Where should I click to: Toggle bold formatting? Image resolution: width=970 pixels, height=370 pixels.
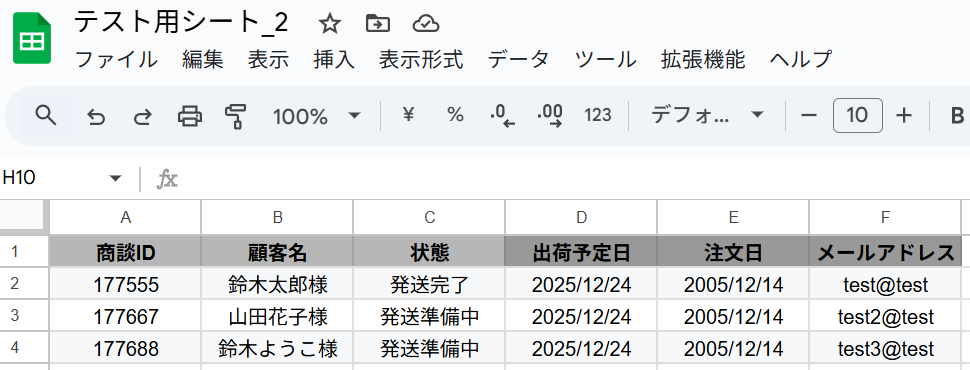pos(957,116)
